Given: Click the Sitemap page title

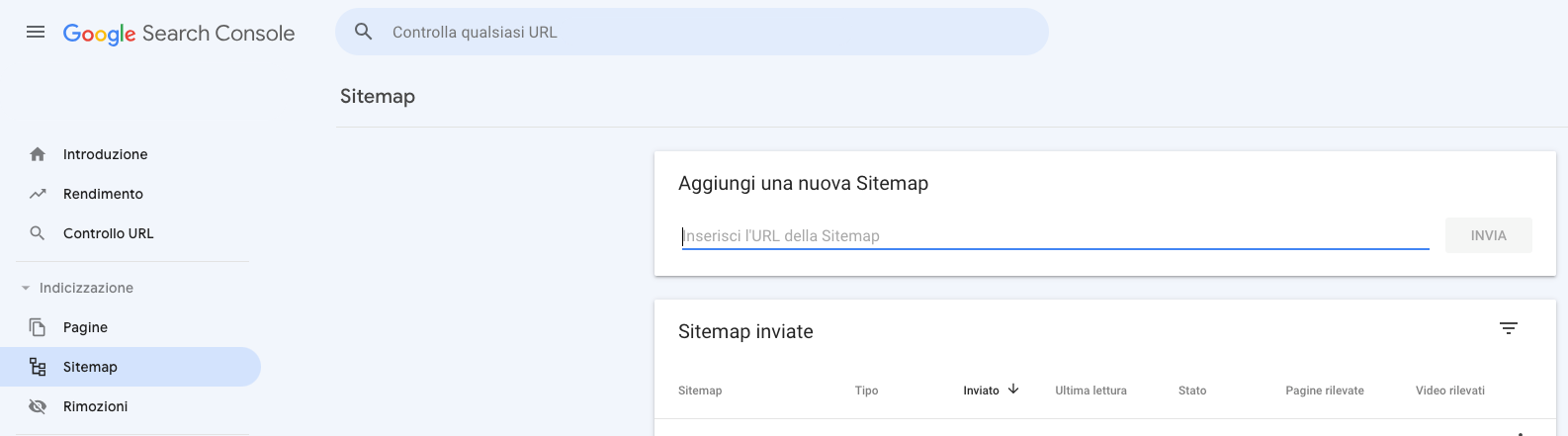Looking at the screenshot, I should [x=378, y=96].
